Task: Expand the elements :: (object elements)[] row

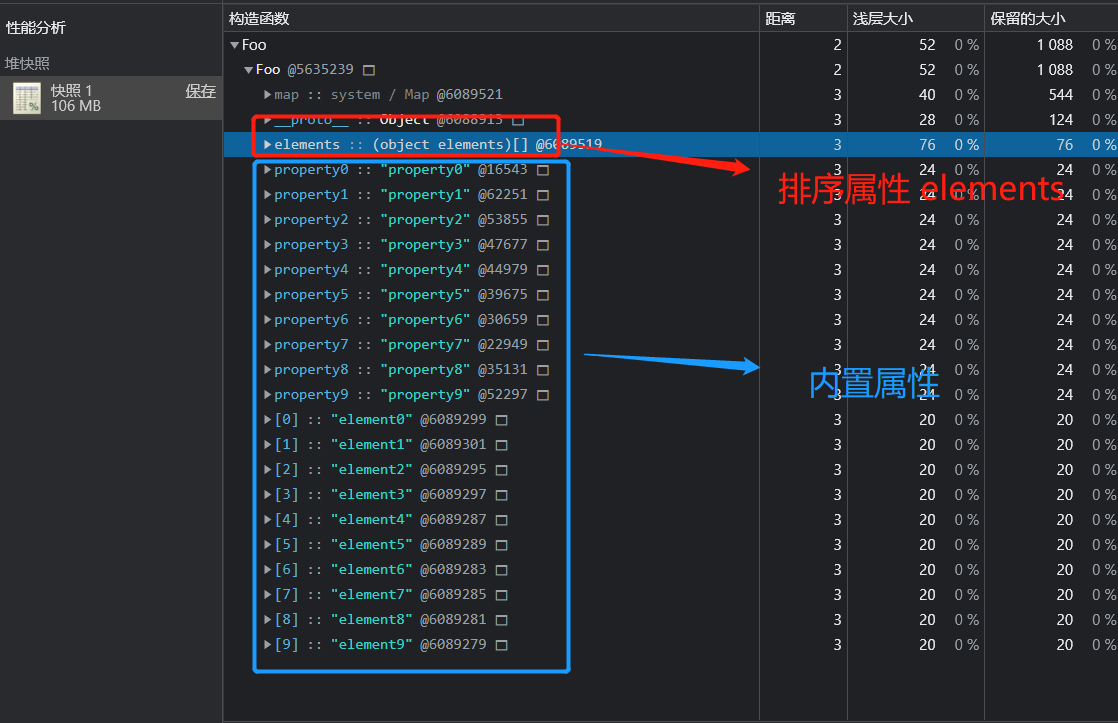Action: tap(267, 145)
